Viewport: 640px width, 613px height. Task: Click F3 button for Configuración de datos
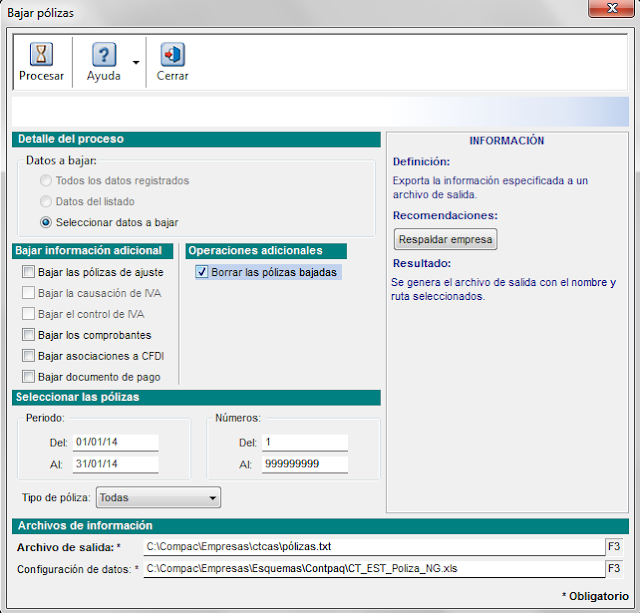pyautogui.click(x=614, y=569)
